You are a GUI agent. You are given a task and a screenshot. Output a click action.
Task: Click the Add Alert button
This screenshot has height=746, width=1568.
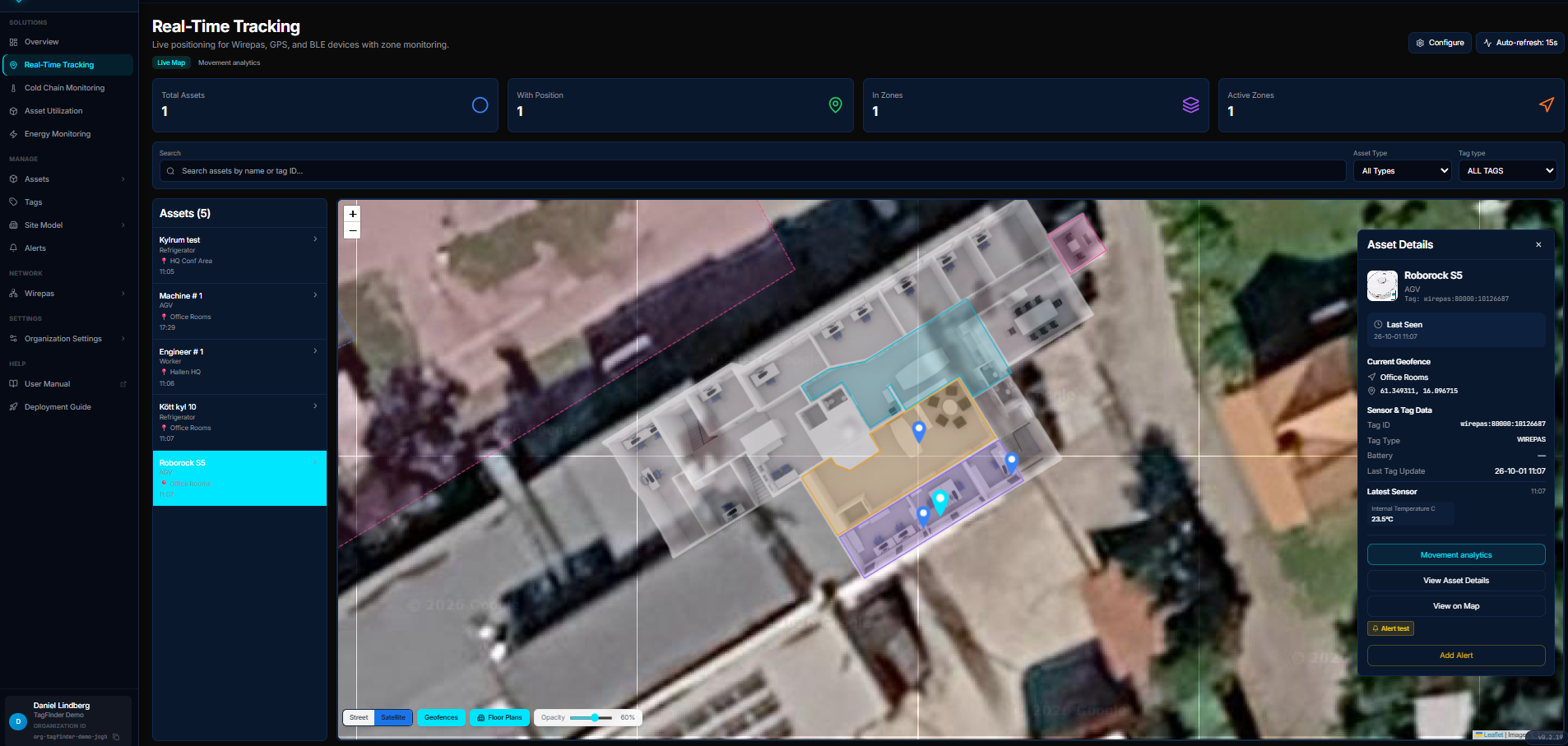click(1456, 656)
